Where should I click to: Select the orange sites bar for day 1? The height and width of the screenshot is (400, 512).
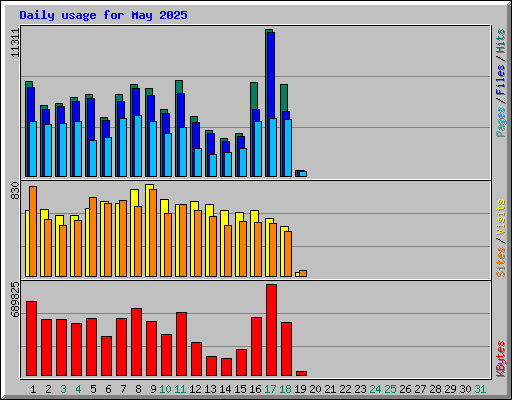(x=33, y=231)
